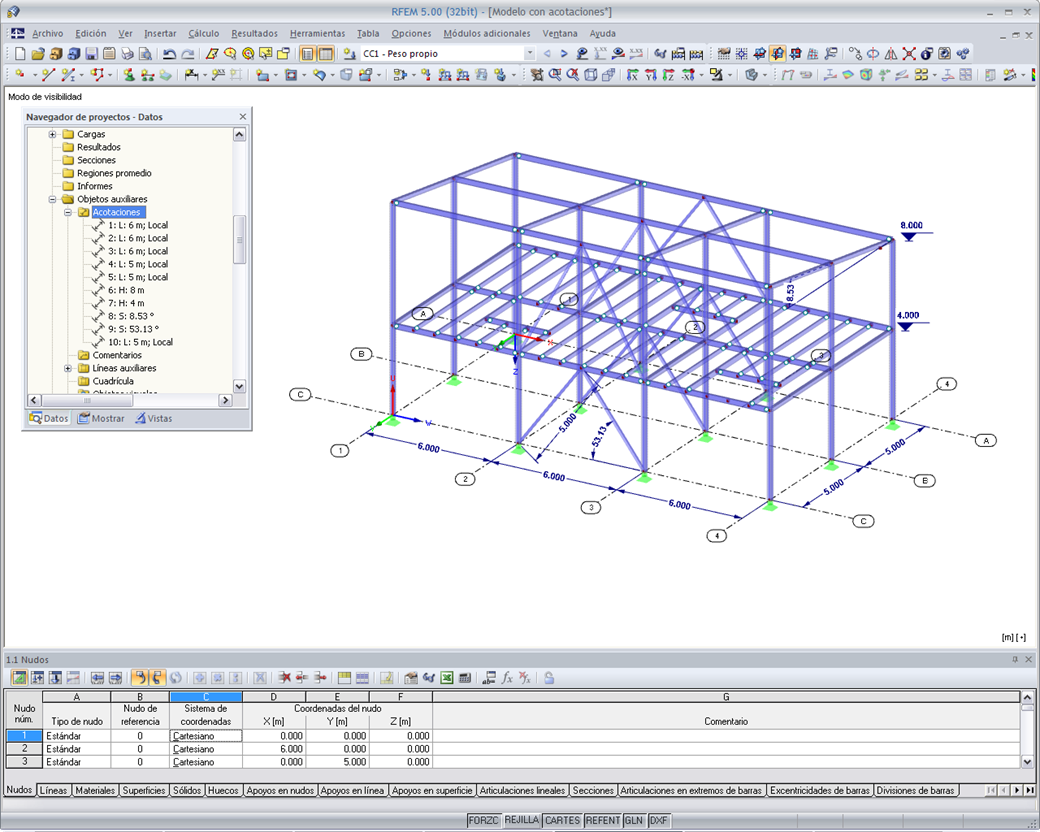Toggle DXF status bar button
Screen dimensions: 1040x832
pos(658,820)
